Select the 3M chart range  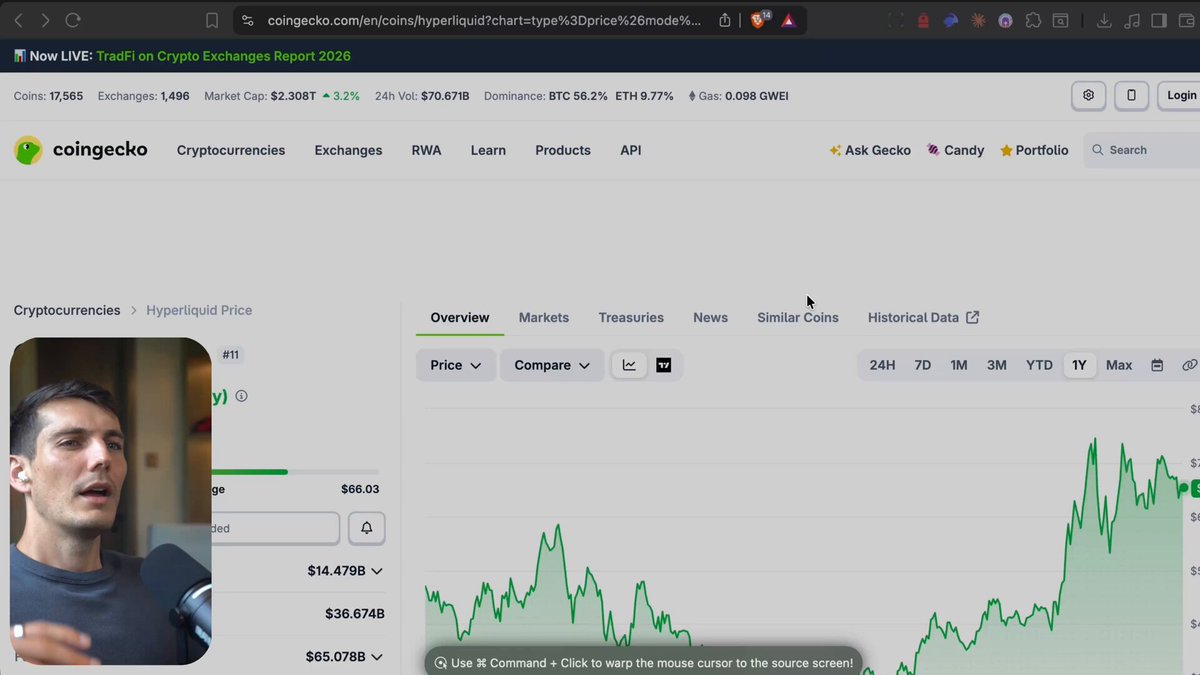click(x=997, y=365)
